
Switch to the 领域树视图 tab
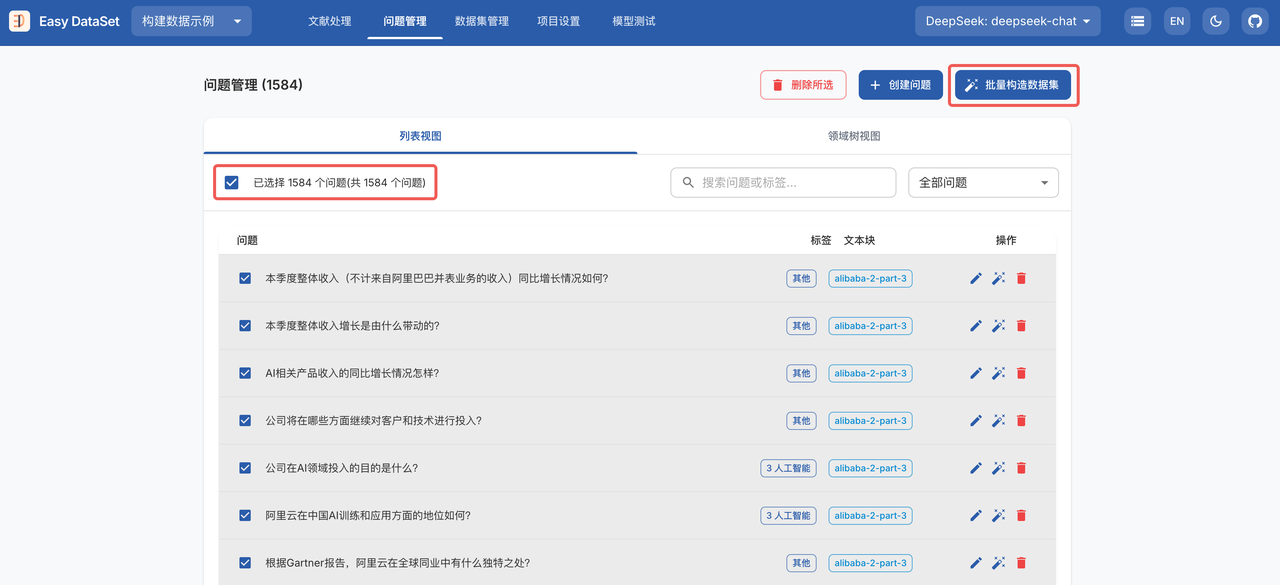pos(853,136)
